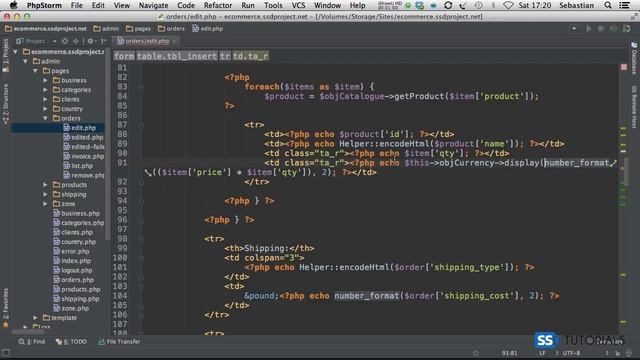Viewport: 640px width, 360px height.
Task: Open the Spotlight search icon
Action: tap(608, 5)
